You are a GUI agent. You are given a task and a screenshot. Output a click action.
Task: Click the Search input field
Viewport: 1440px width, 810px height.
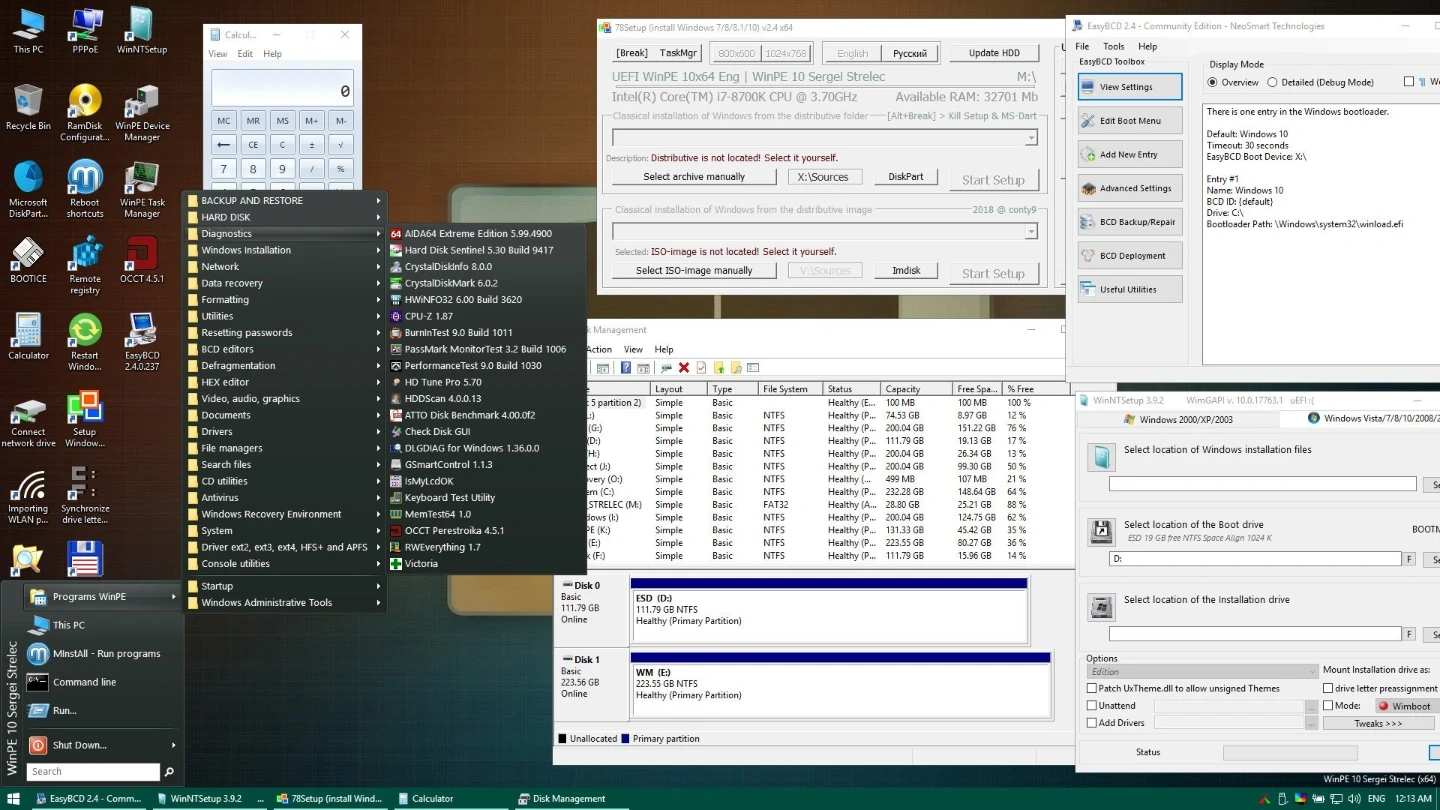(x=93, y=772)
